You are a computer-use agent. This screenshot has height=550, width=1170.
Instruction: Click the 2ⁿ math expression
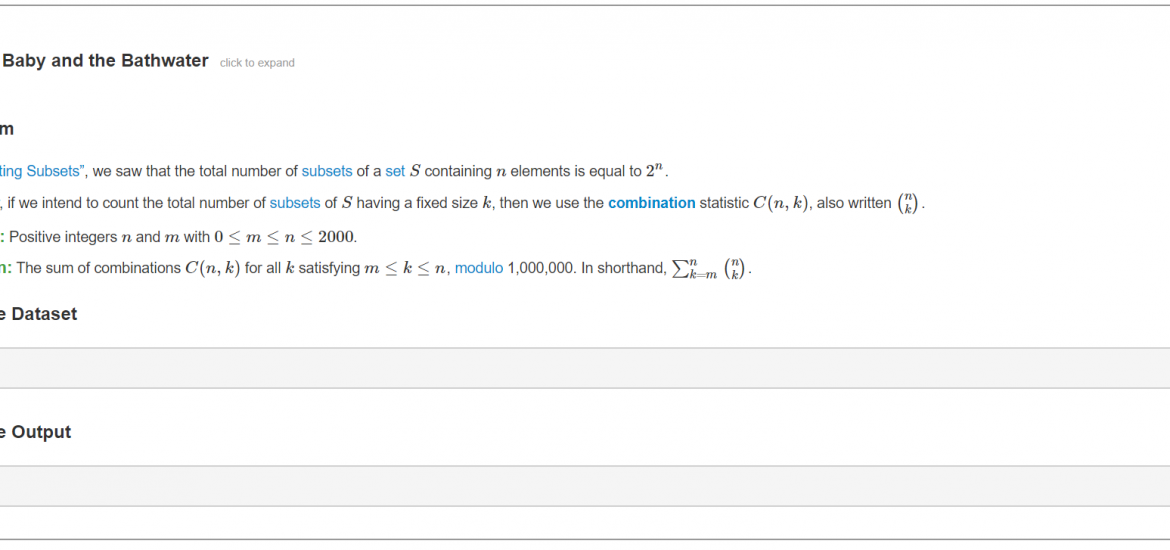click(654, 170)
